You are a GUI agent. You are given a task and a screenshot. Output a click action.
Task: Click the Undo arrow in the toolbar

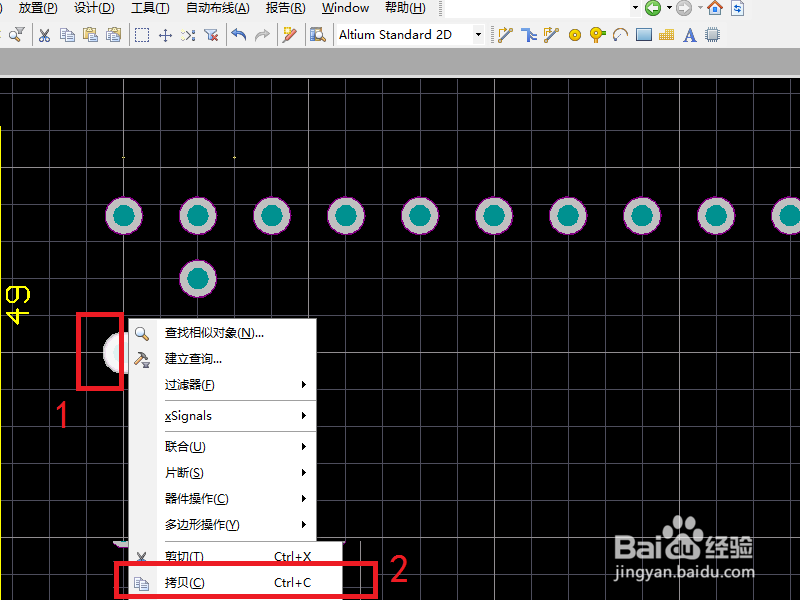point(238,34)
